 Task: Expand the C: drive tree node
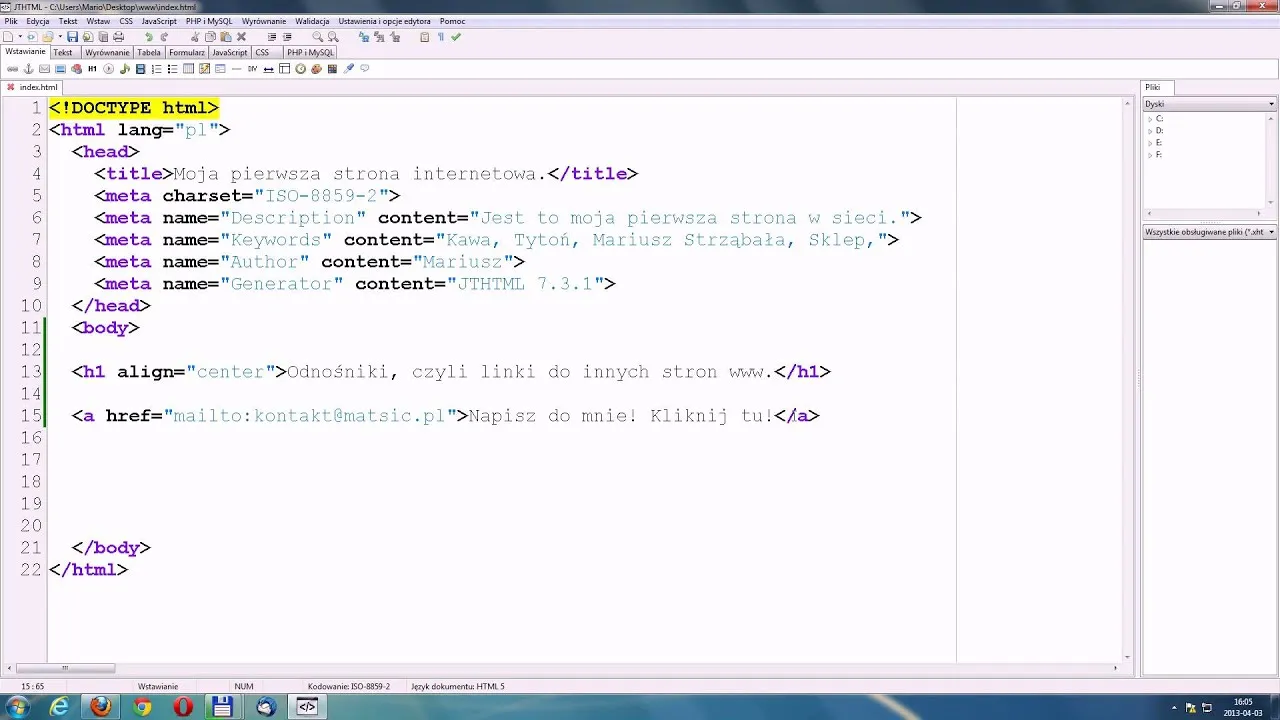[x=1150, y=119]
